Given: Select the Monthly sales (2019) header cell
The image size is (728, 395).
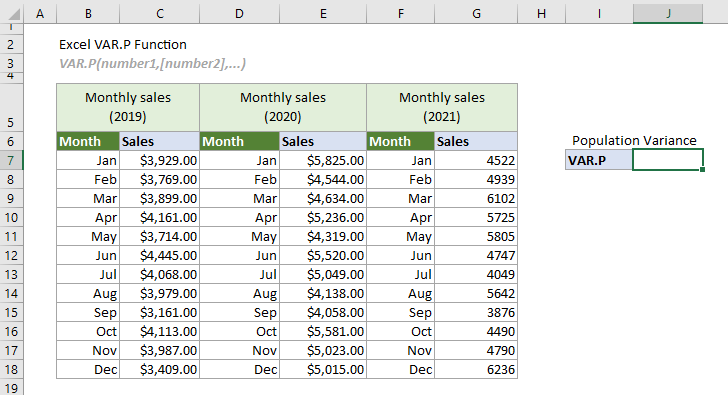Looking at the screenshot, I should coord(128,107).
